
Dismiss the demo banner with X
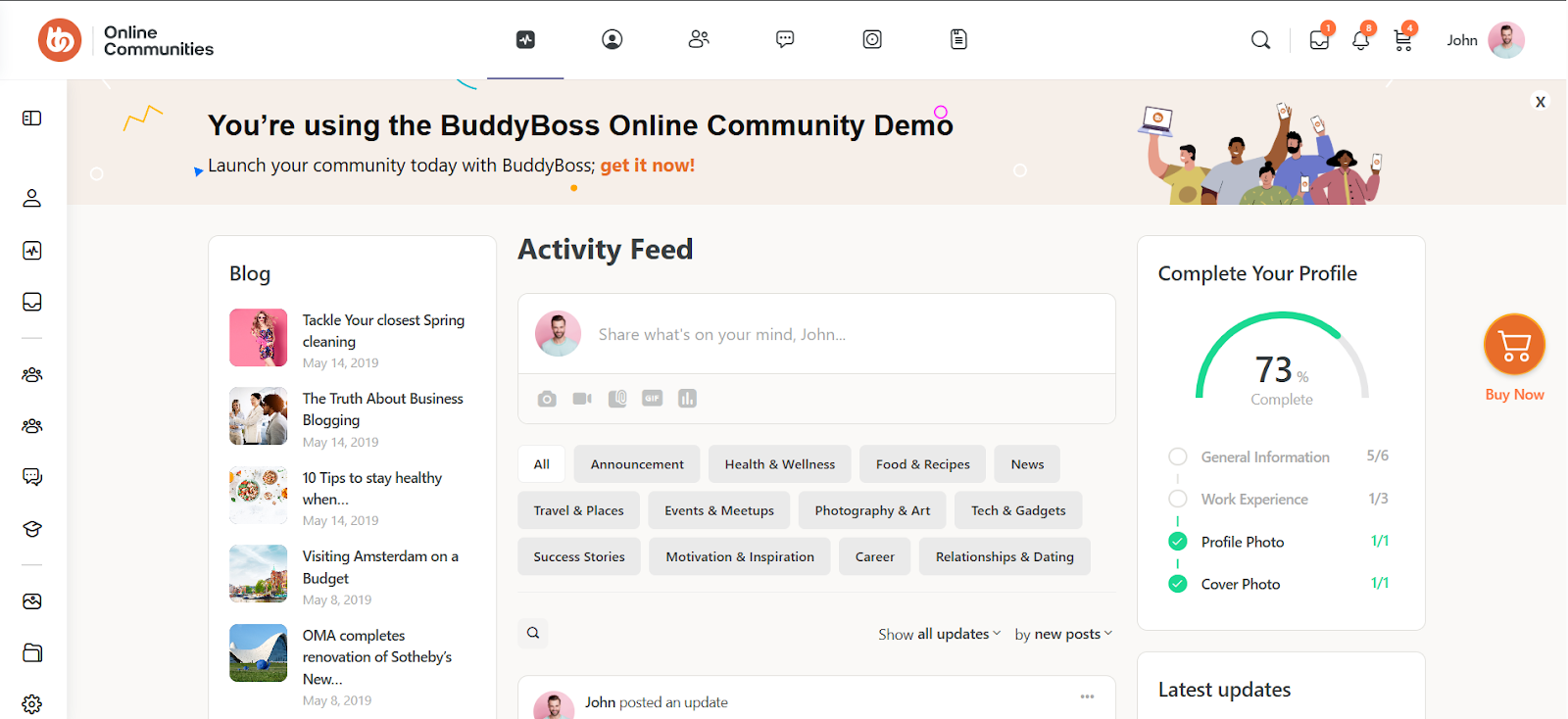(1541, 102)
